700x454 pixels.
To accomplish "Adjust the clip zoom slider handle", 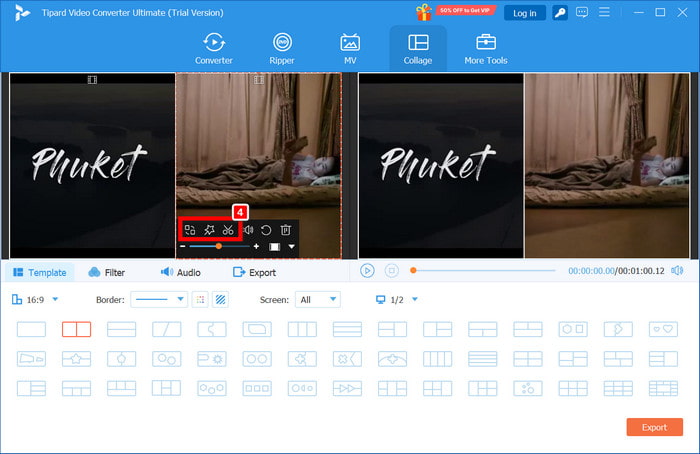I will pyautogui.click(x=219, y=246).
